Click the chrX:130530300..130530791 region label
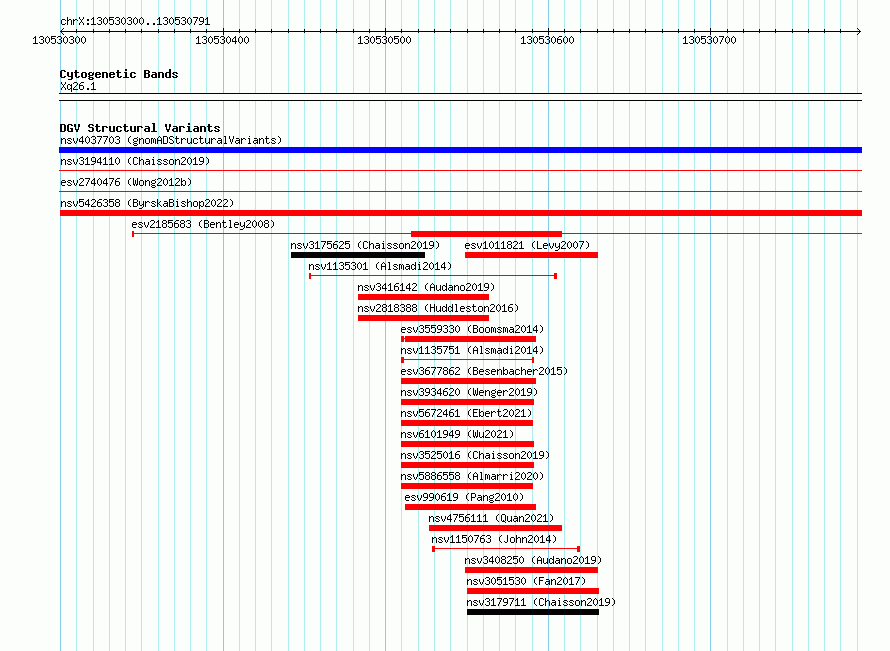This screenshot has width=890, height=651. (135, 21)
